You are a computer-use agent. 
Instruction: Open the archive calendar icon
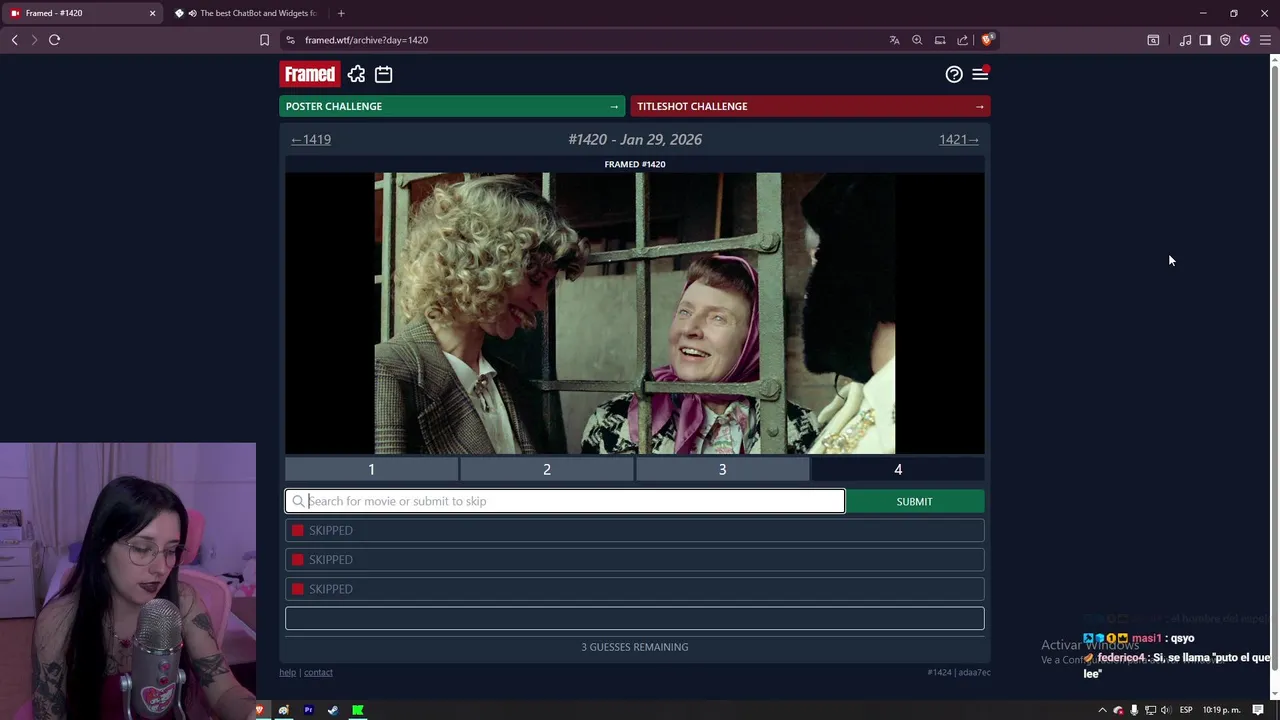tap(383, 74)
